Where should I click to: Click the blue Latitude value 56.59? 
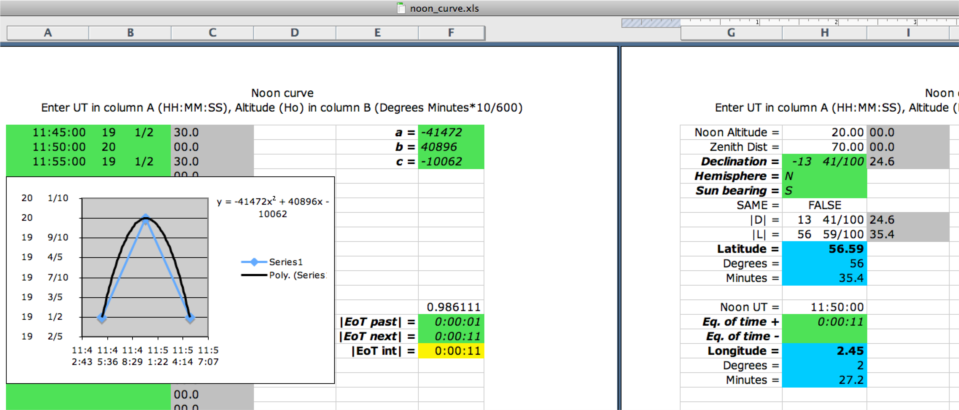pyautogui.click(x=824, y=249)
